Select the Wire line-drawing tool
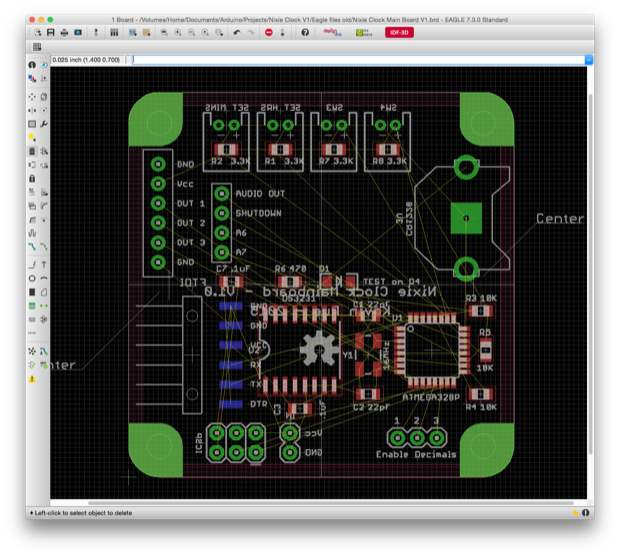The width and height of the screenshot is (620, 556). coord(32,265)
